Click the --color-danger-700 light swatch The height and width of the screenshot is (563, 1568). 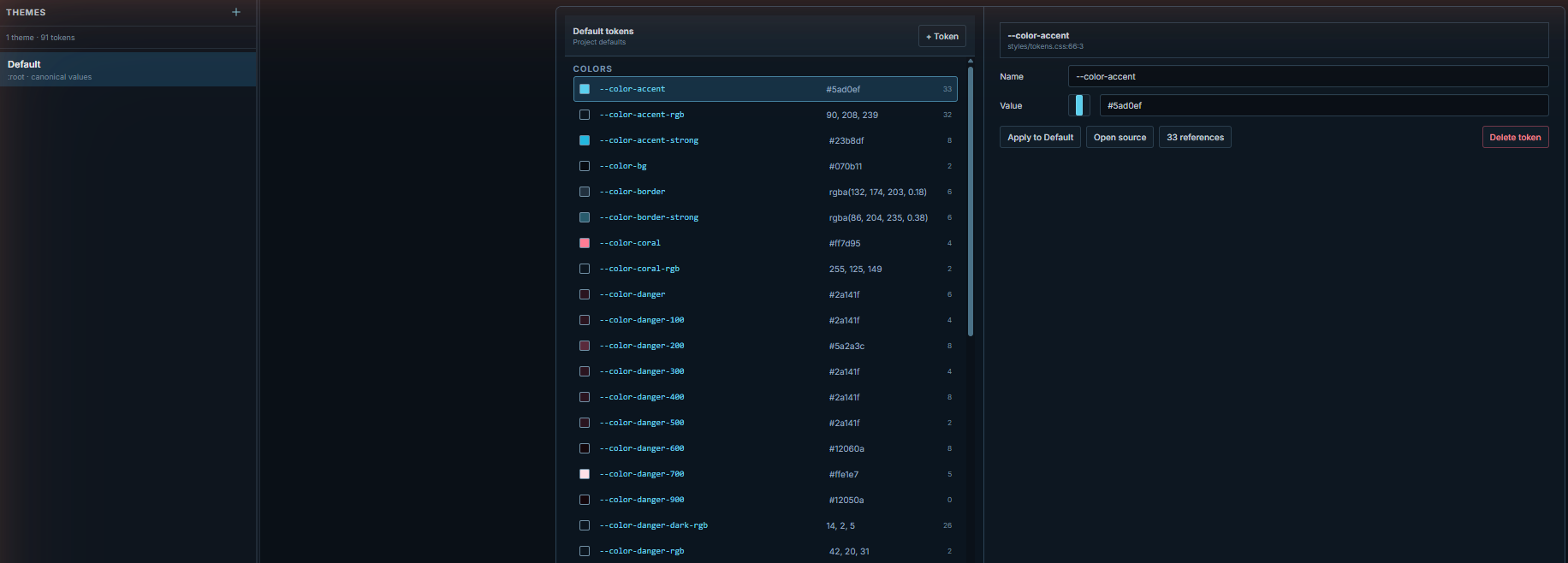pos(585,474)
